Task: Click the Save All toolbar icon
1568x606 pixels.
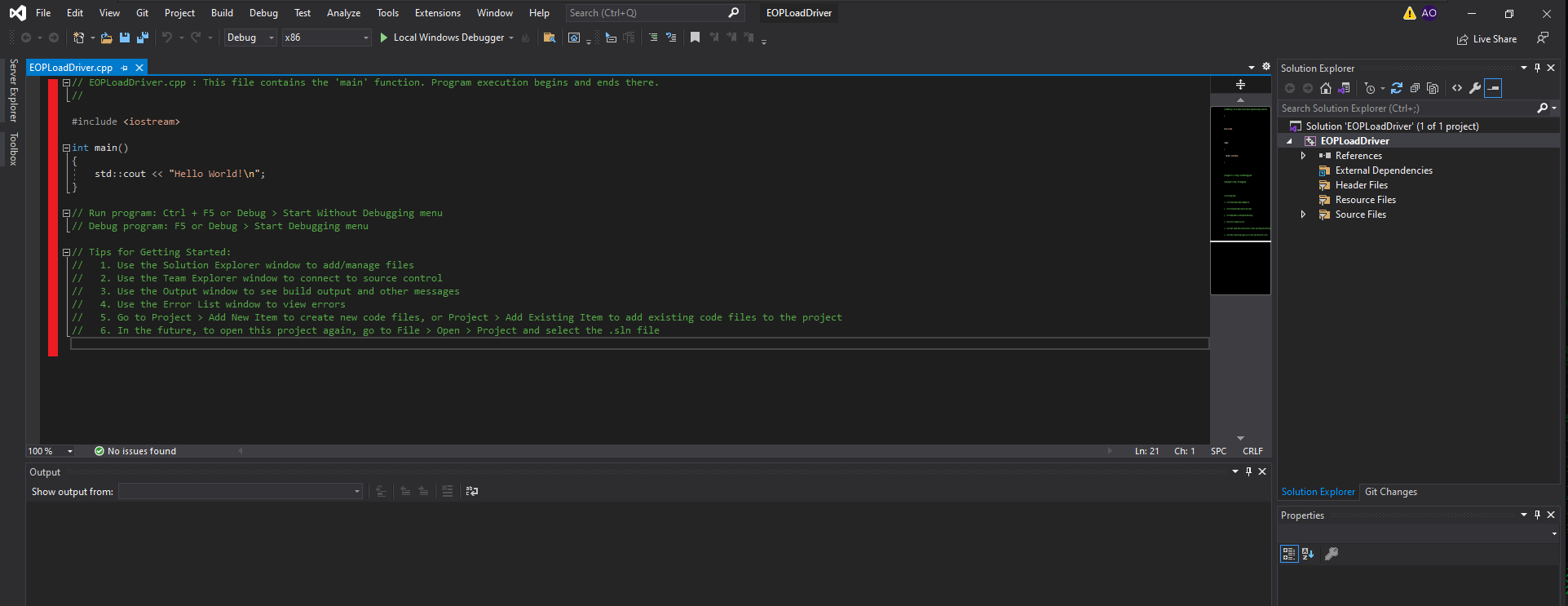Action: [x=143, y=38]
